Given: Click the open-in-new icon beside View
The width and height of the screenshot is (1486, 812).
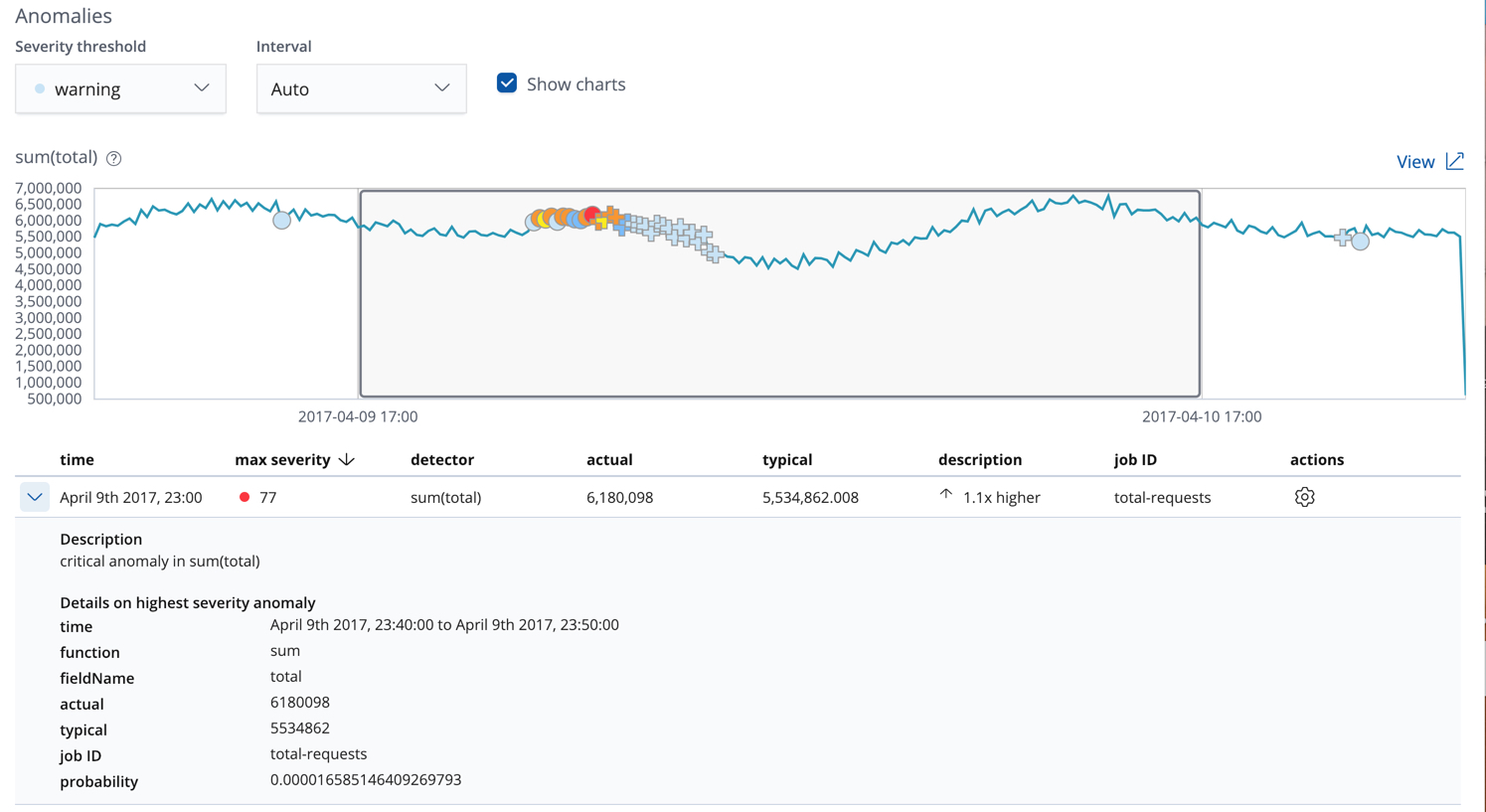Looking at the screenshot, I should pos(1454,160).
